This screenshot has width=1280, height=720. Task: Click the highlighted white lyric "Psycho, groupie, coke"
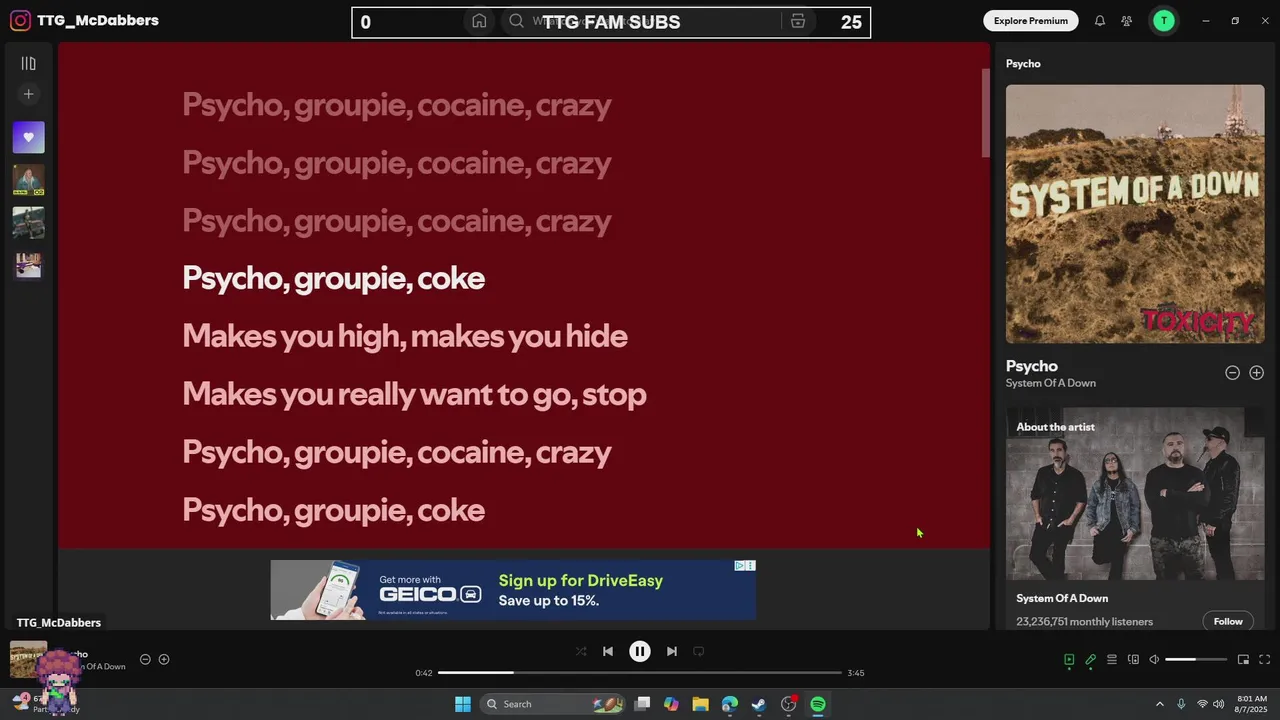[x=333, y=278]
